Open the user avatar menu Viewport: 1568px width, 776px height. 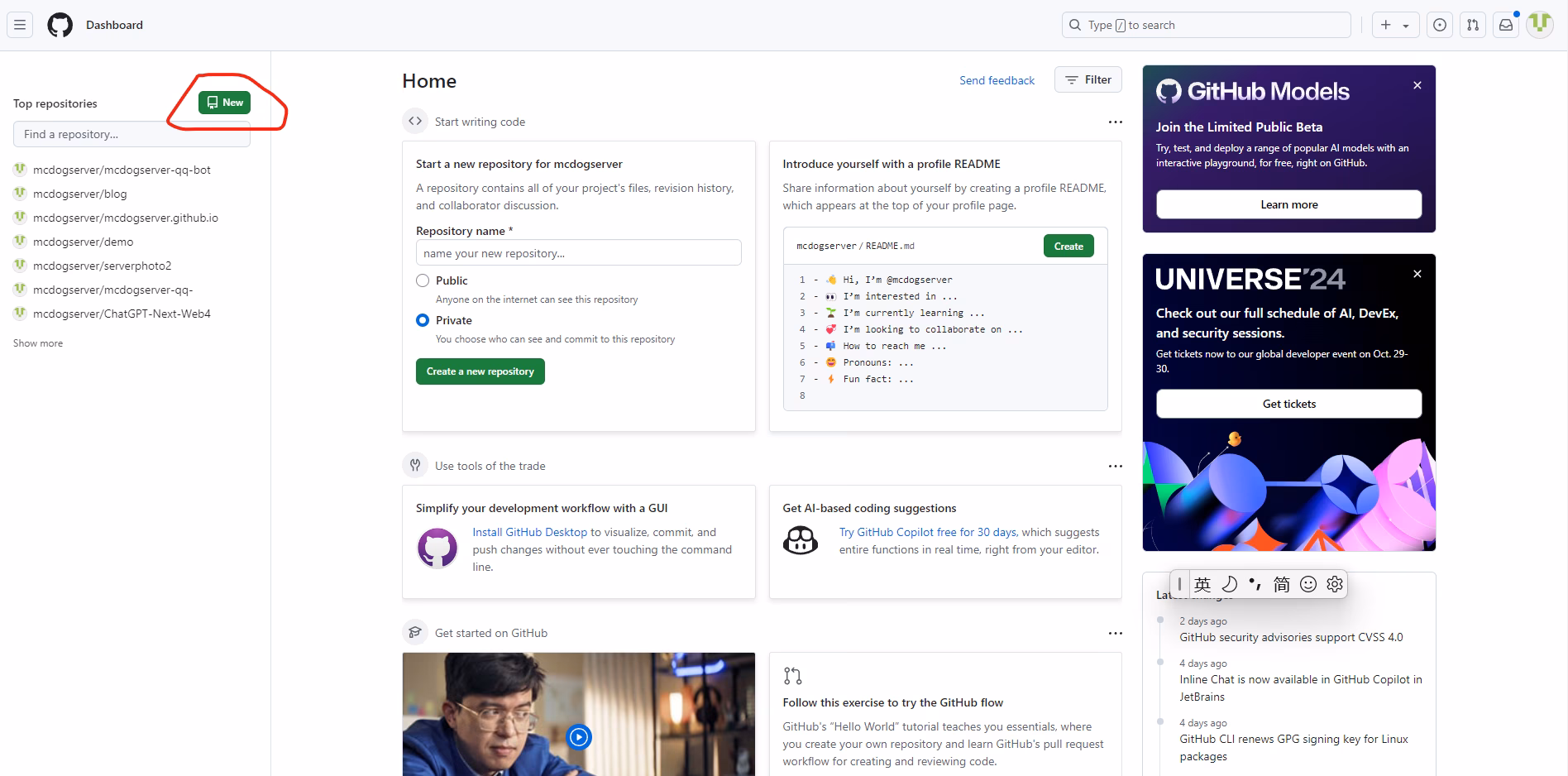[x=1540, y=24]
